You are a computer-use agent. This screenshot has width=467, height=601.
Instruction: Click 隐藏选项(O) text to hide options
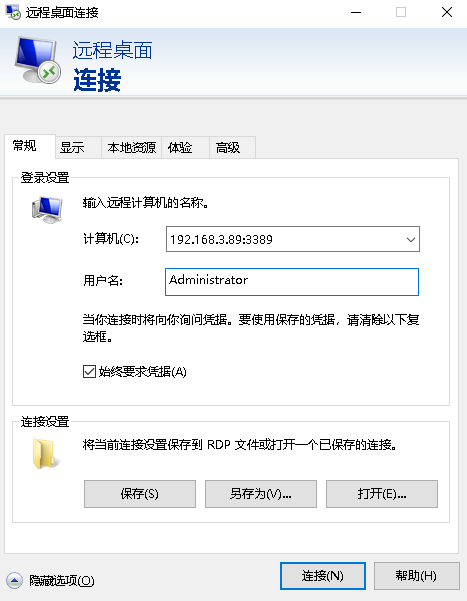tap(62, 581)
